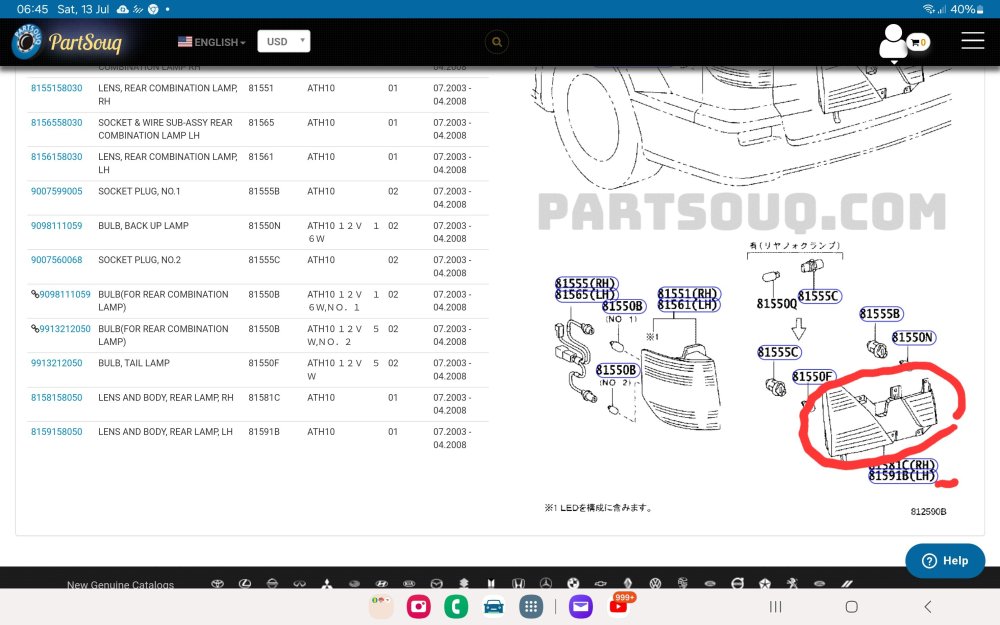Viewport: 1000px width, 625px height.
Task: Open the Mercedes catalog logo in footer
Action: [x=546, y=584]
